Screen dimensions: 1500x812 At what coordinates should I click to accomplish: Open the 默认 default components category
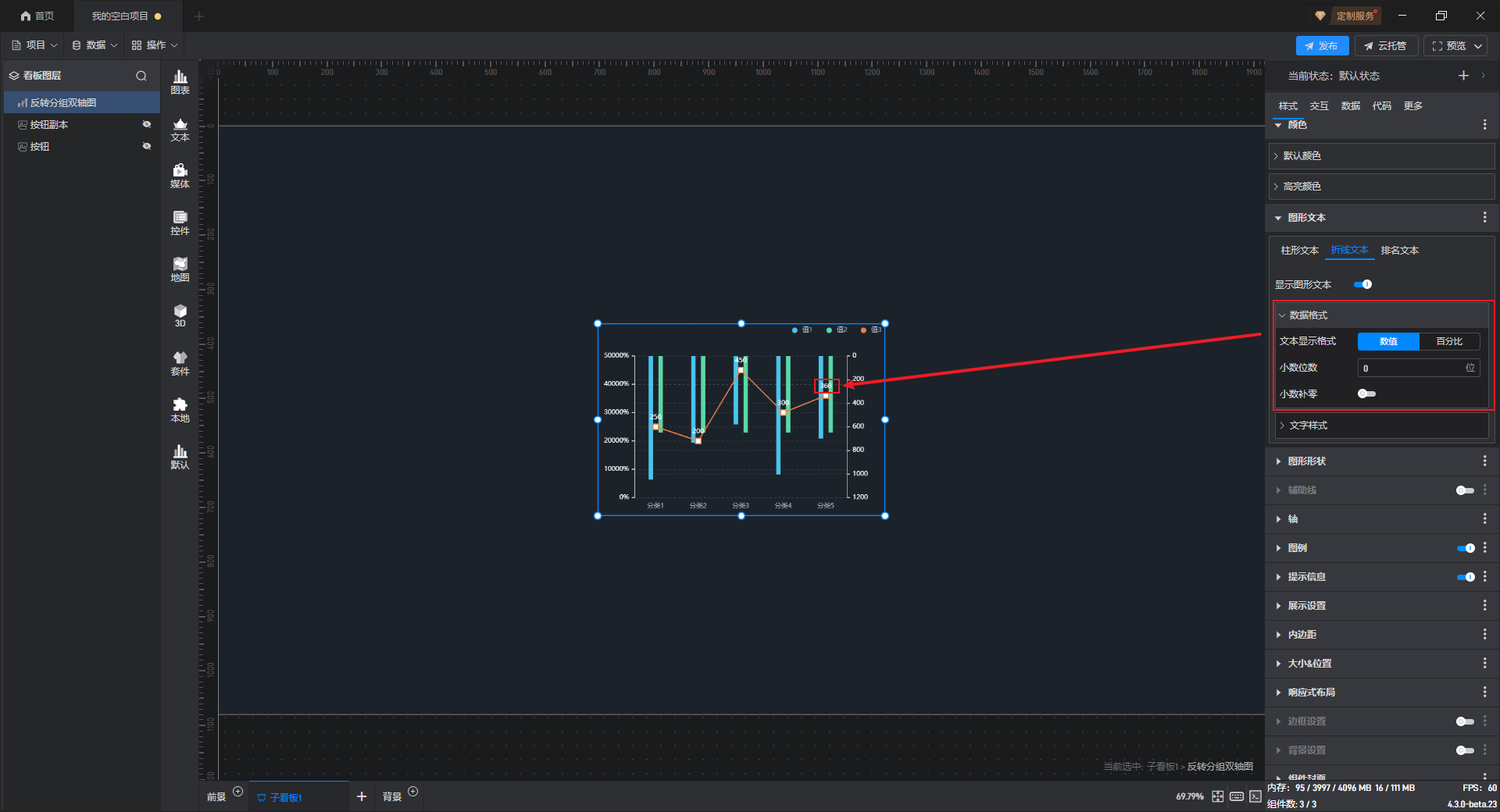tap(180, 457)
